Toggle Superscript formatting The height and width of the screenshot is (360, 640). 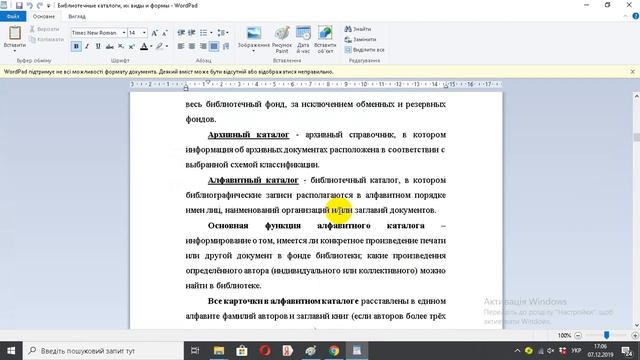click(x=131, y=46)
